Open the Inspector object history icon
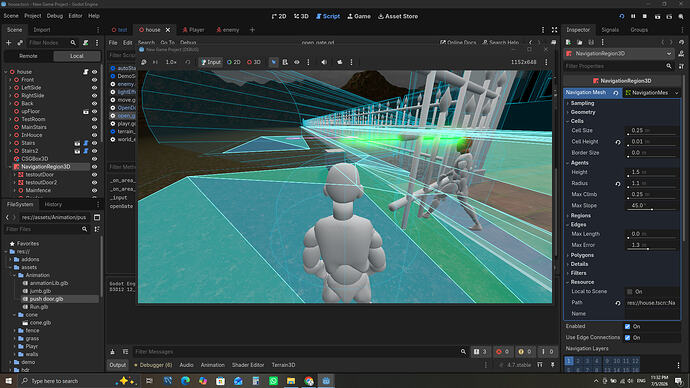 (x=682, y=42)
